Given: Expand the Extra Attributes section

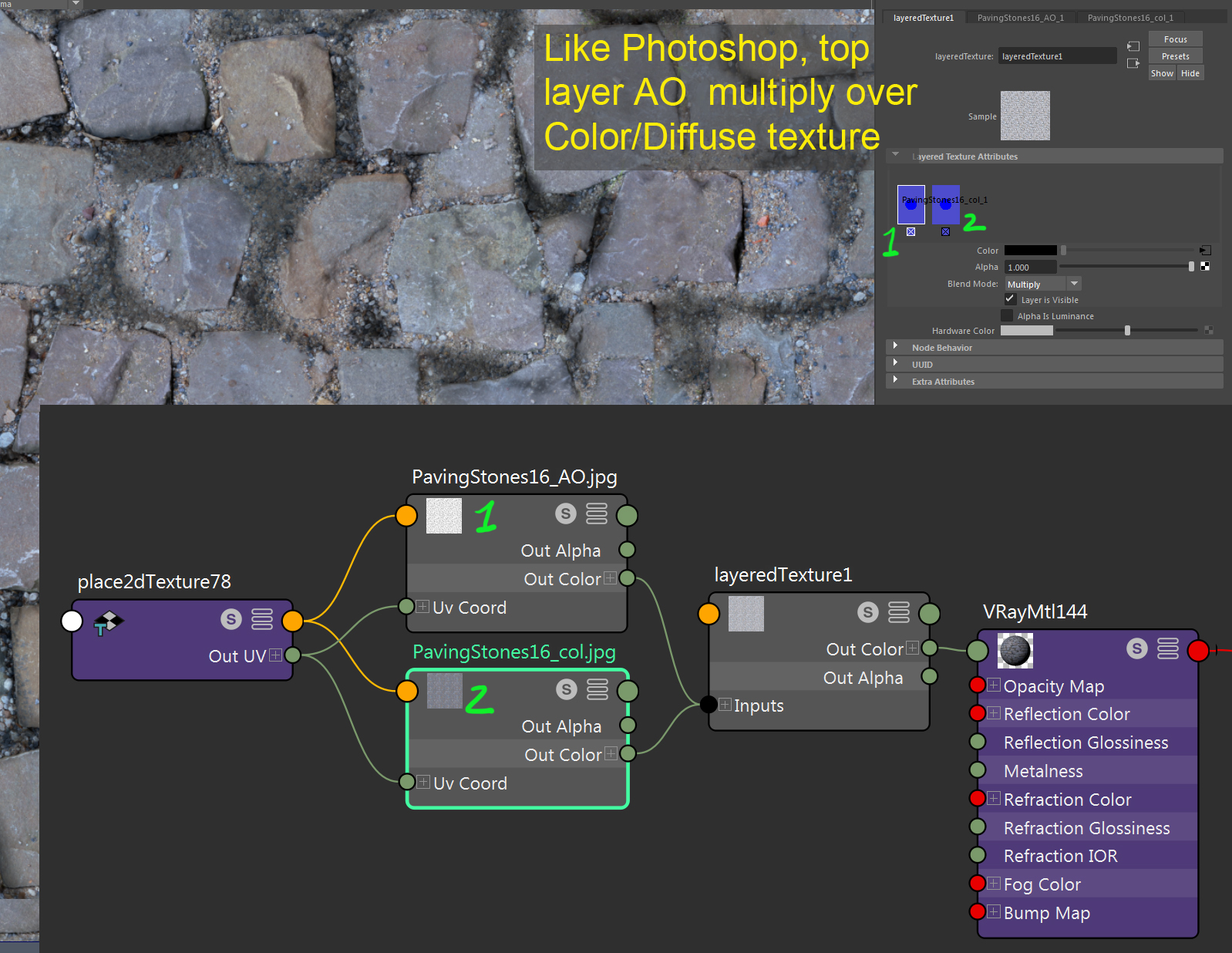Looking at the screenshot, I should [895, 380].
